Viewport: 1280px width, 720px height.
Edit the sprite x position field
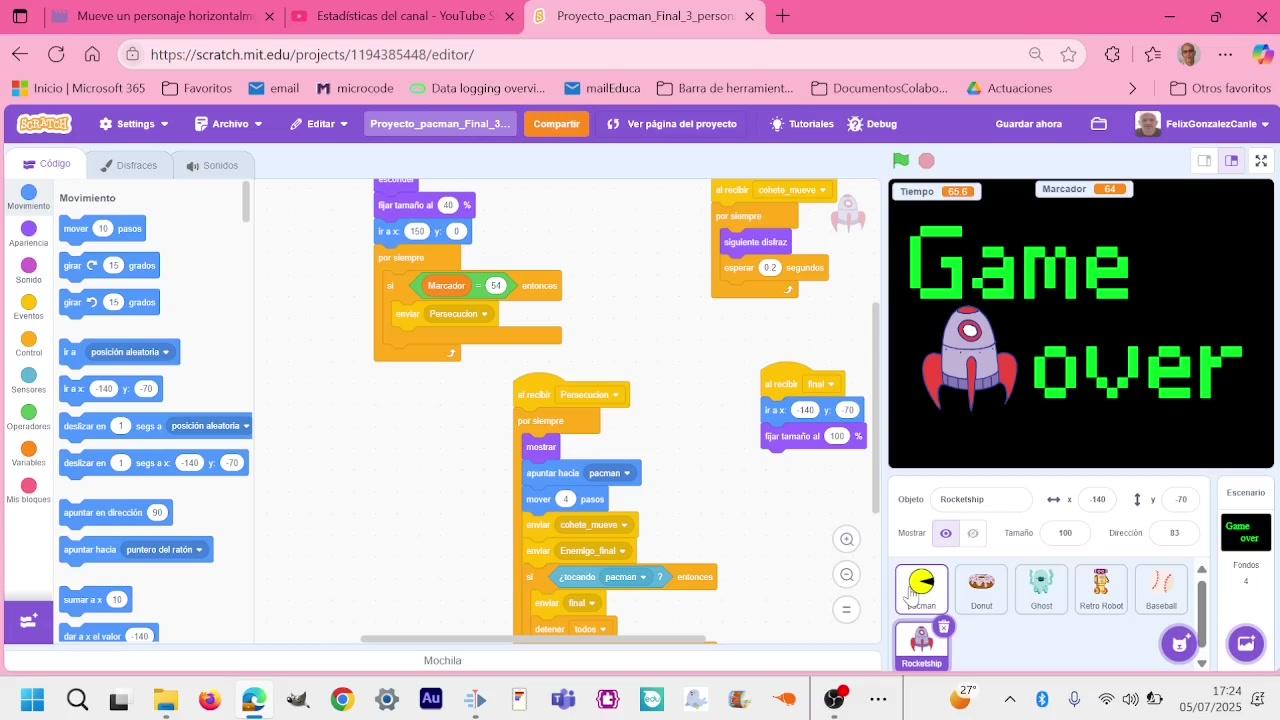(1098, 499)
